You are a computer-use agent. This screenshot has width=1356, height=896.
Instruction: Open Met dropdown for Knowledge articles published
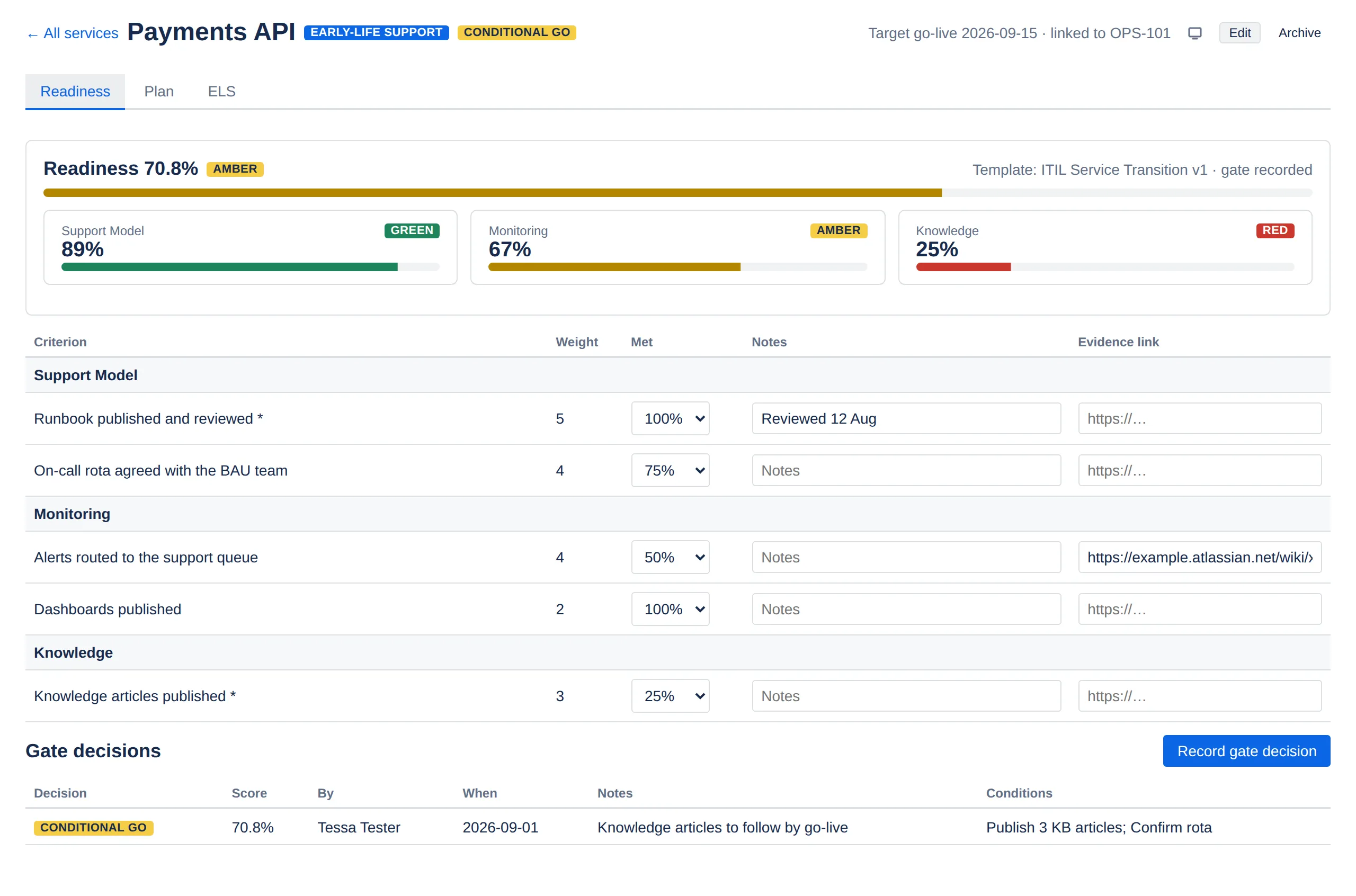(670, 696)
